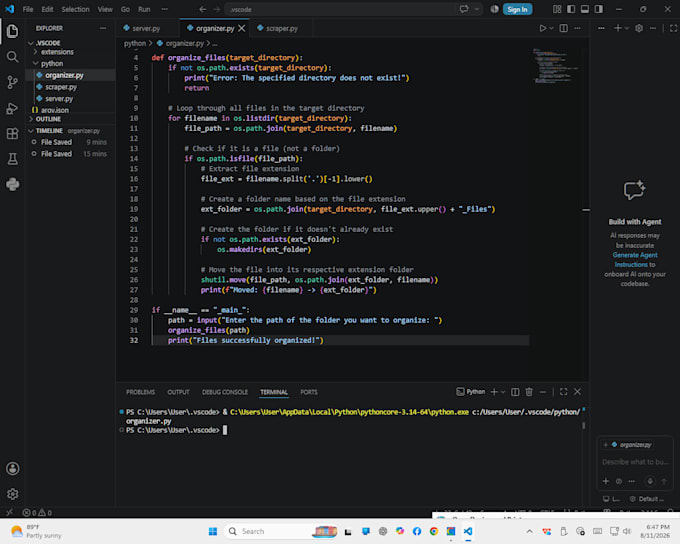Close the organizer.py editor tab
Viewport: 680px width, 544px height.
tap(242, 28)
